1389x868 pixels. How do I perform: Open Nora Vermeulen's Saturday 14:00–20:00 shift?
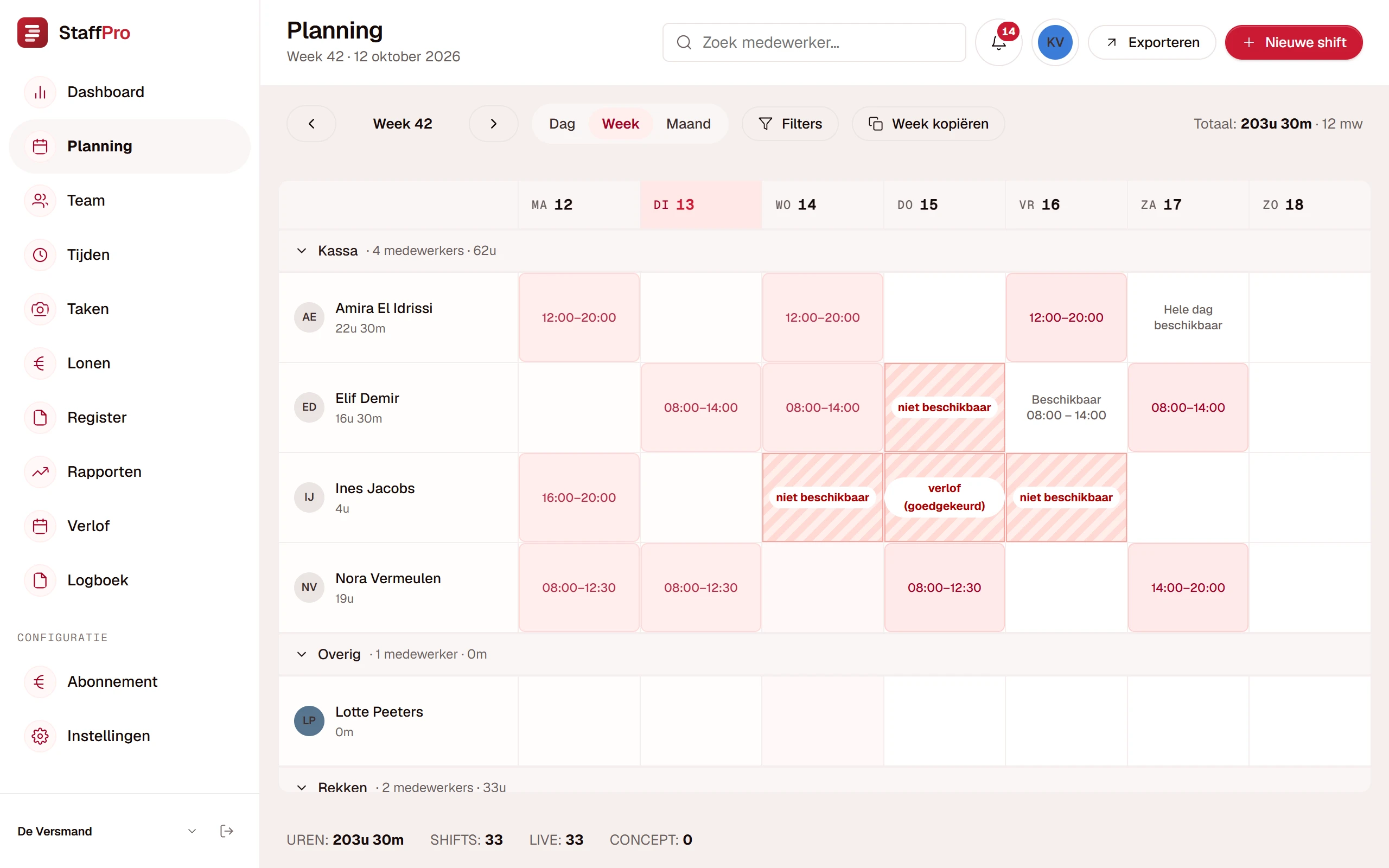pos(1188,588)
